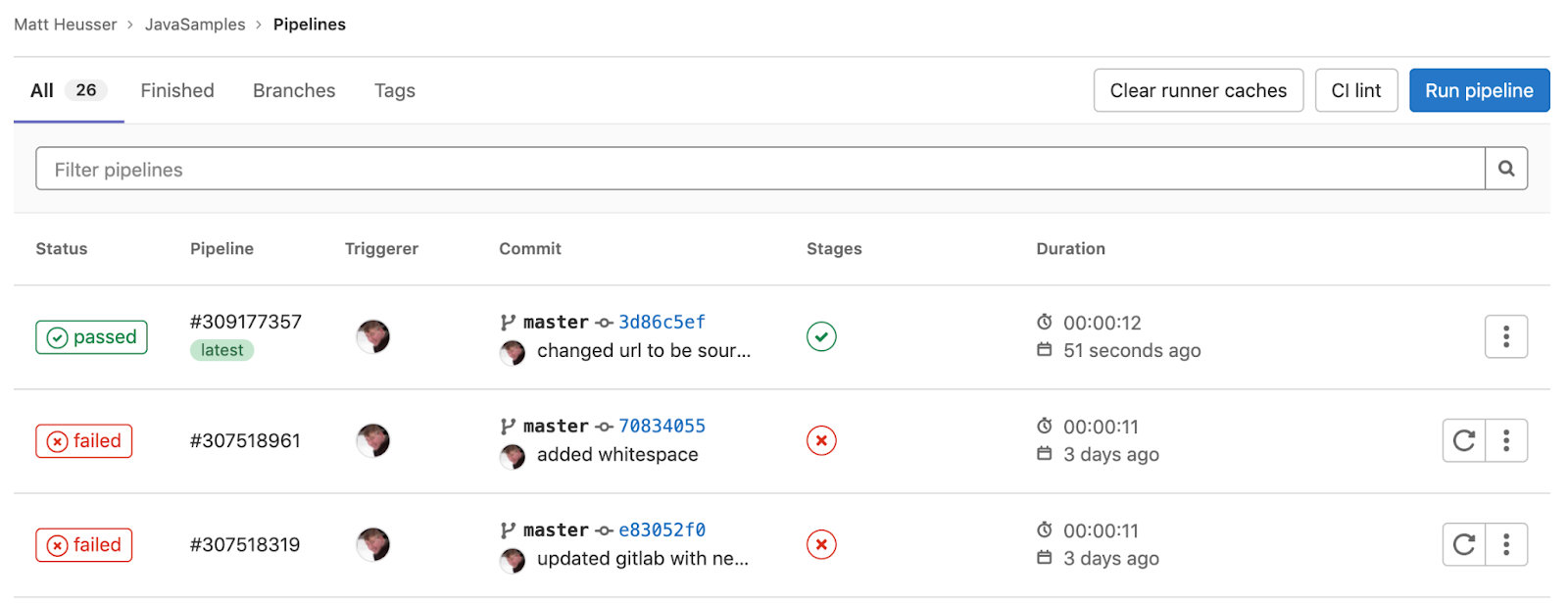Image resolution: width=1568 pixels, height=606 pixels.
Task: Click the Run pipeline button
Action: [1479, 90]
